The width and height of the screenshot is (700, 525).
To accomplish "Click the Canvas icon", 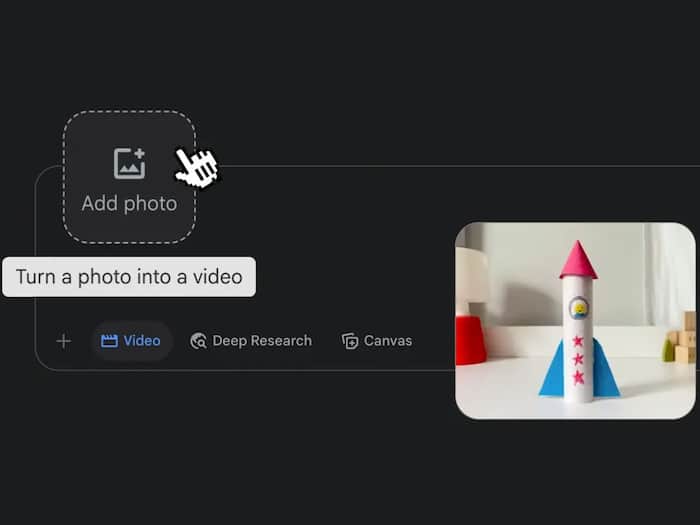I will point(350,341).
